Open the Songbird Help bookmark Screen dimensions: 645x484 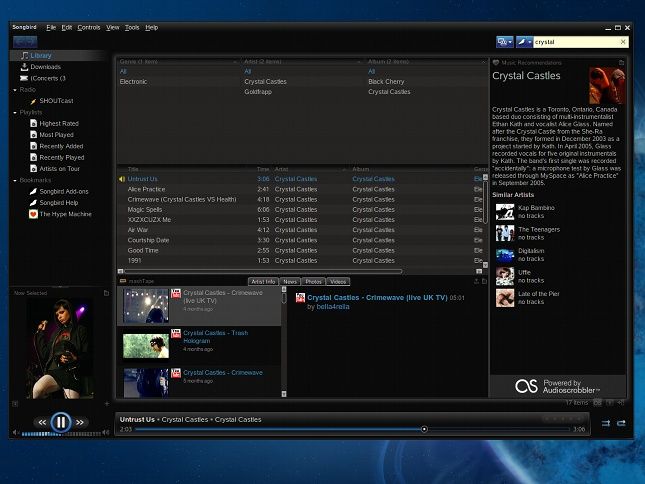click(58, 203)
